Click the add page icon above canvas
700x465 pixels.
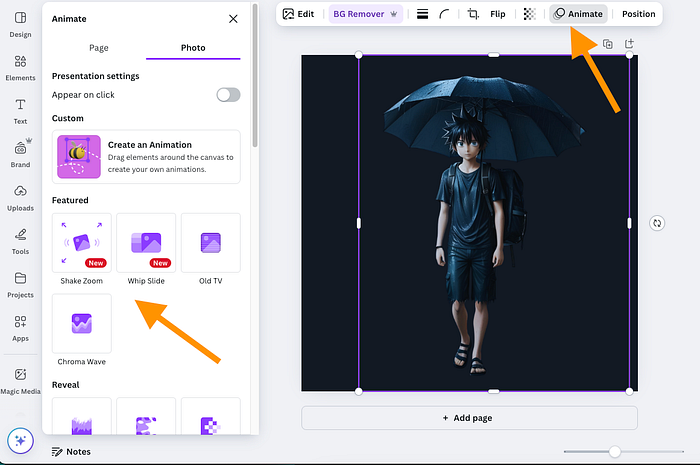(x=629, y=43)
